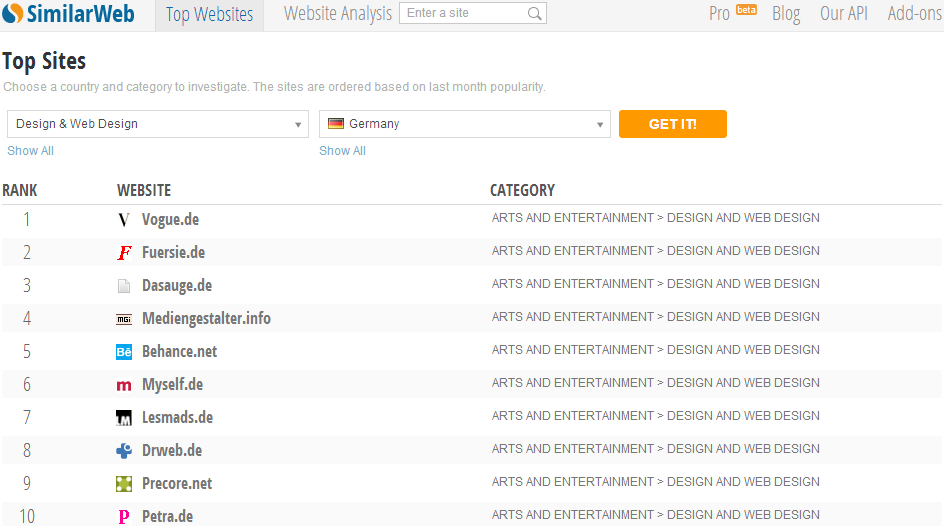This screenshot has width=944, height=526.
Task: Open the Behance.net link
Action: (x=179, y=351)
